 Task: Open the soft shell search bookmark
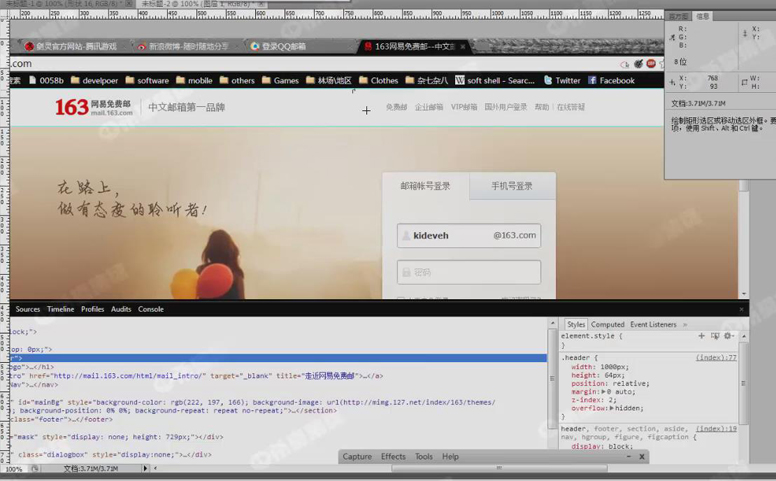pos(494,80)
